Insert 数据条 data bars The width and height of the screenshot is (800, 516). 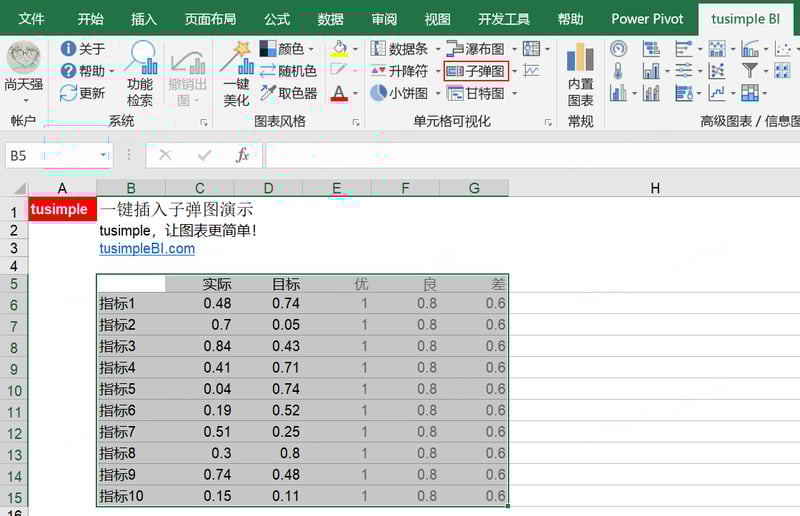coord(399,49)
